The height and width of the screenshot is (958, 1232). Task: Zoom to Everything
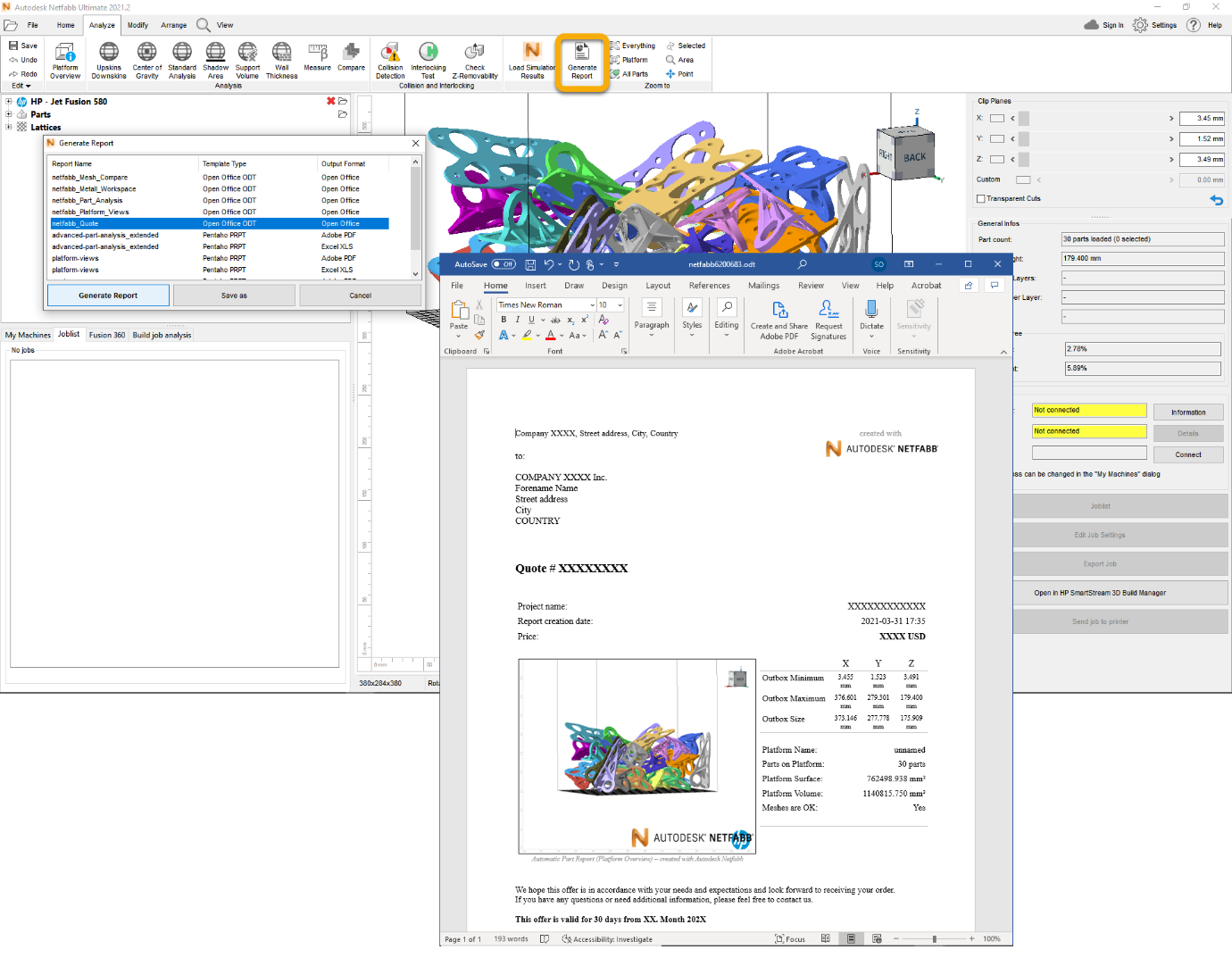(633, 46)
